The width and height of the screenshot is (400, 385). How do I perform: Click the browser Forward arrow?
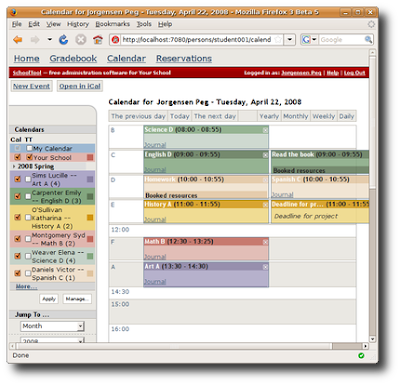[x=35, y=40]
